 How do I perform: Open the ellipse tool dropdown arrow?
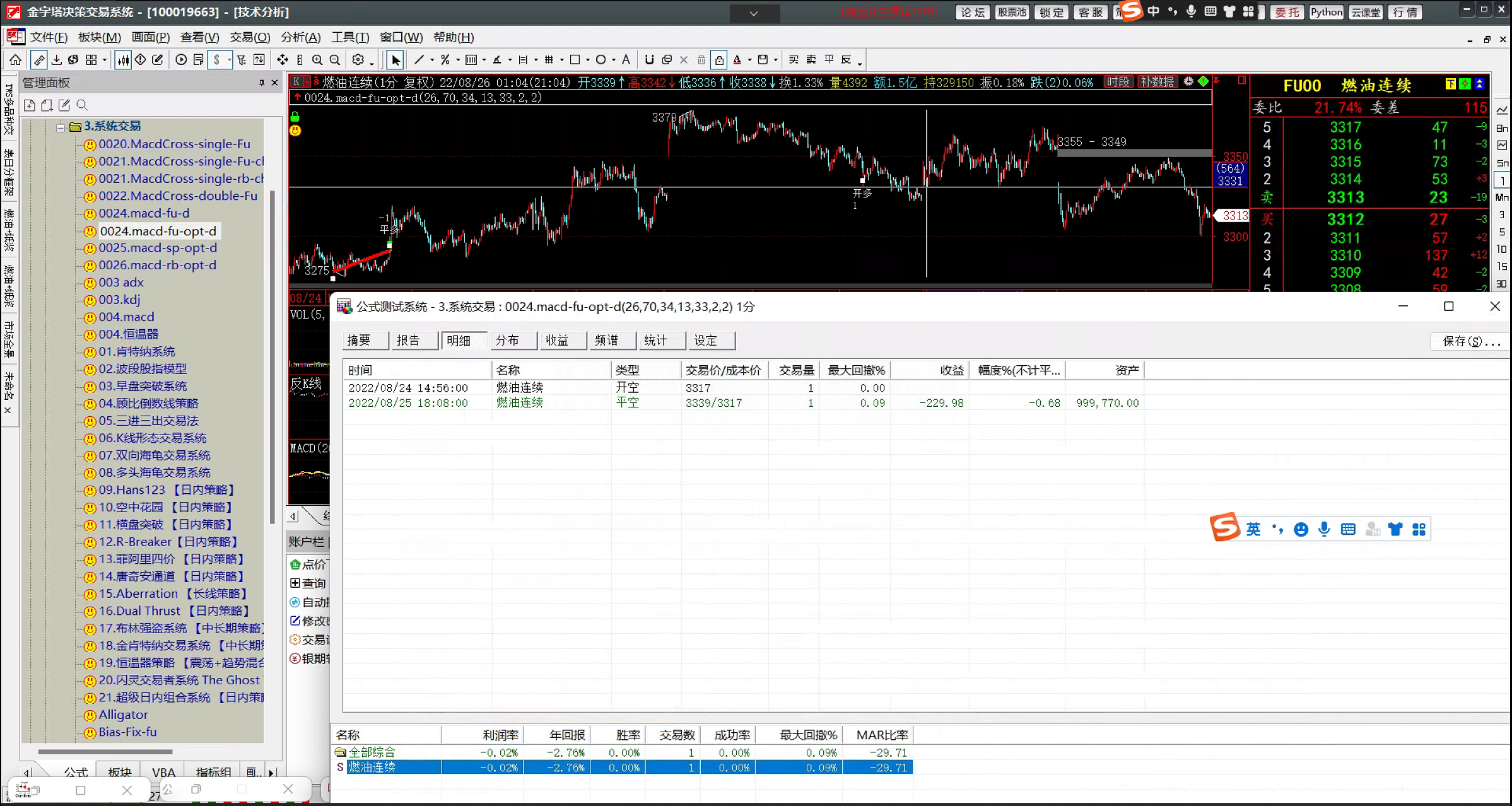(613, 60)
